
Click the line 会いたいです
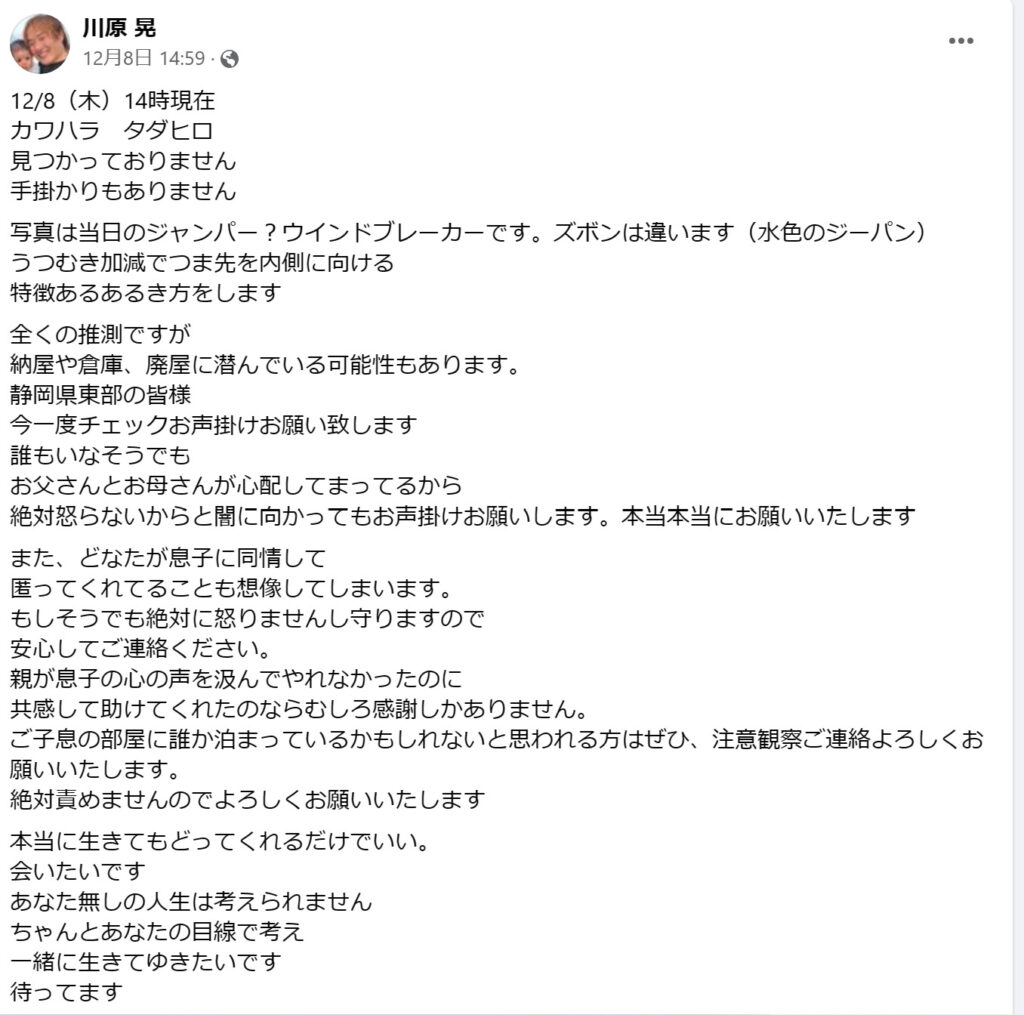point(78,872)
